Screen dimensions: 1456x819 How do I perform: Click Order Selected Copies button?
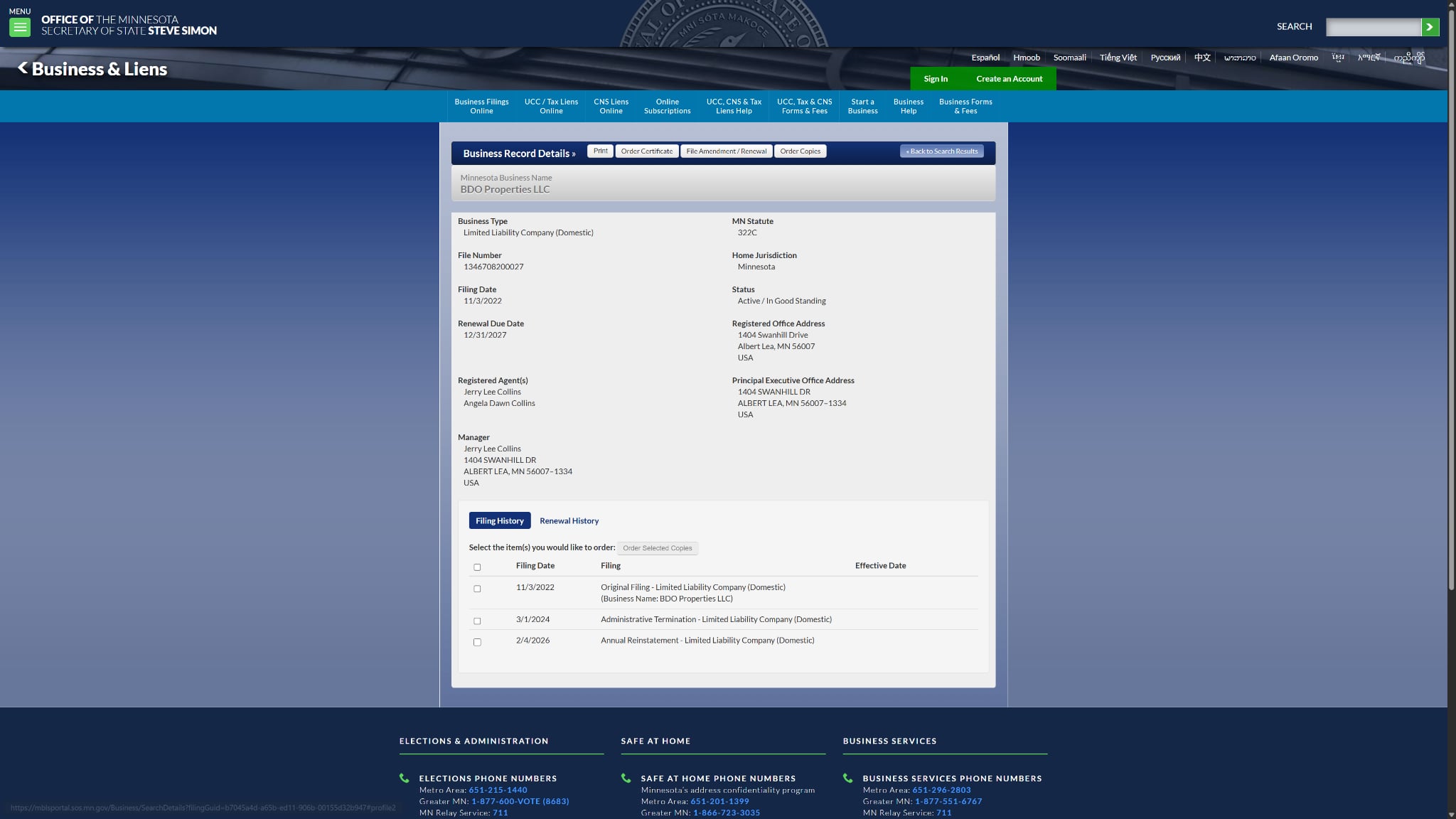[658, 548]
